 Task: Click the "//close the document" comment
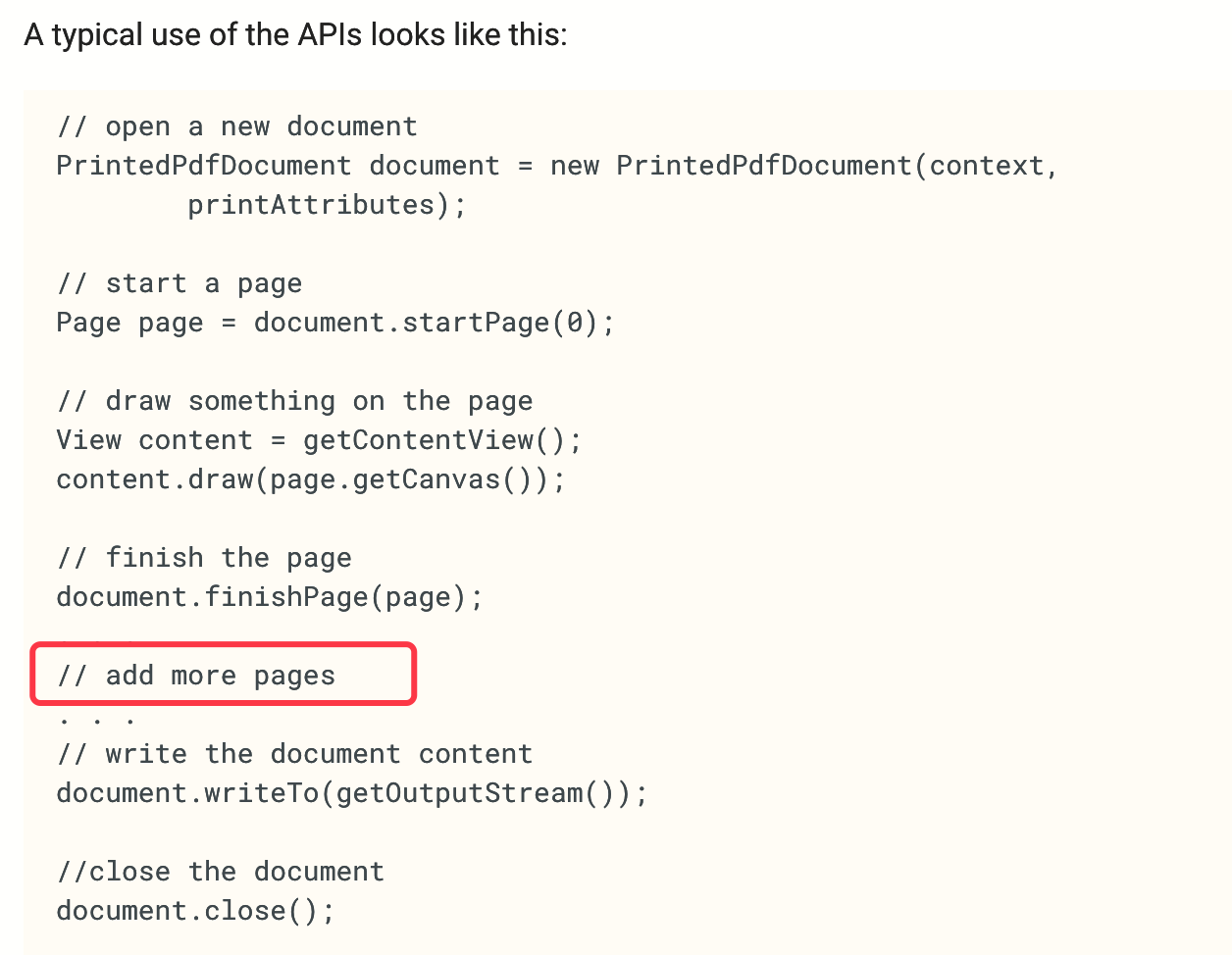coord(221,872)
